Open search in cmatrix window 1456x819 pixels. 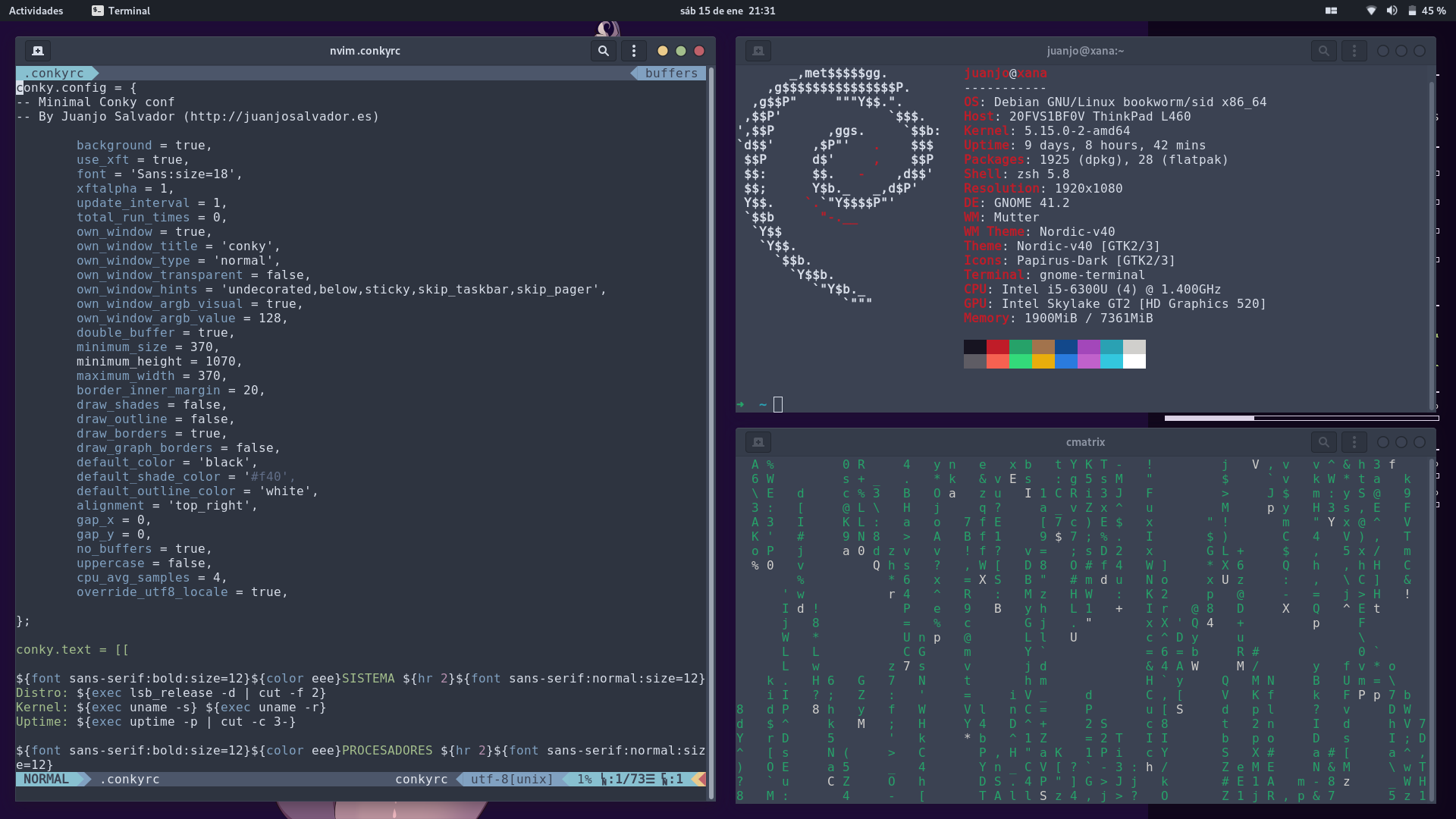tap(1323, 442)
